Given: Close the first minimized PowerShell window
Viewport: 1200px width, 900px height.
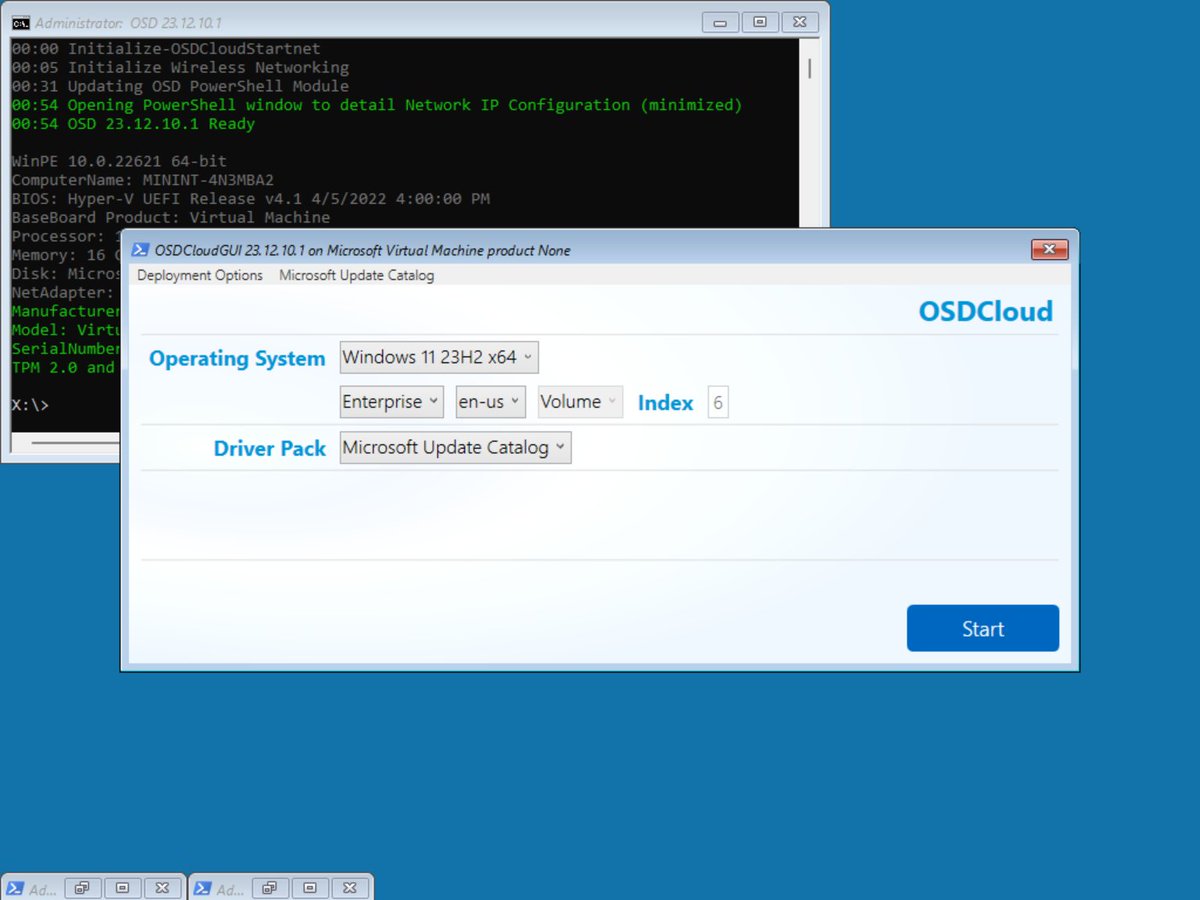Looking at the screenshot, I should pos(162,887).
